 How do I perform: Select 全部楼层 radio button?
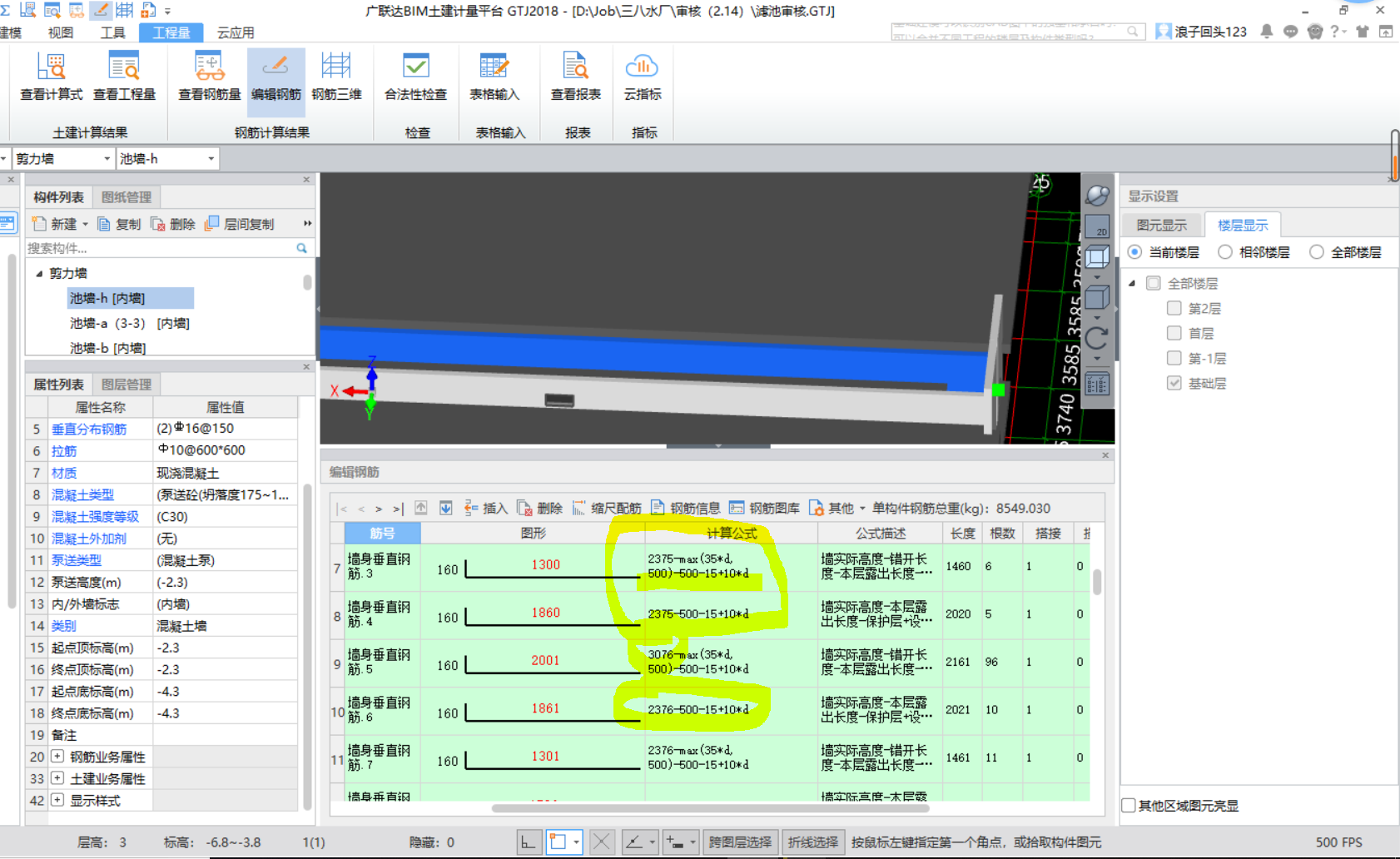[x=1317, y=252]
